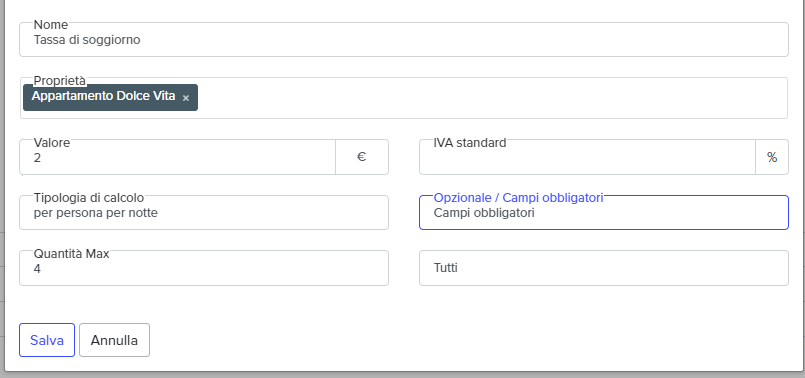
Task: Click the blue Opzionale / Campi obbligatori label
Action: click(x=518, y=198)
